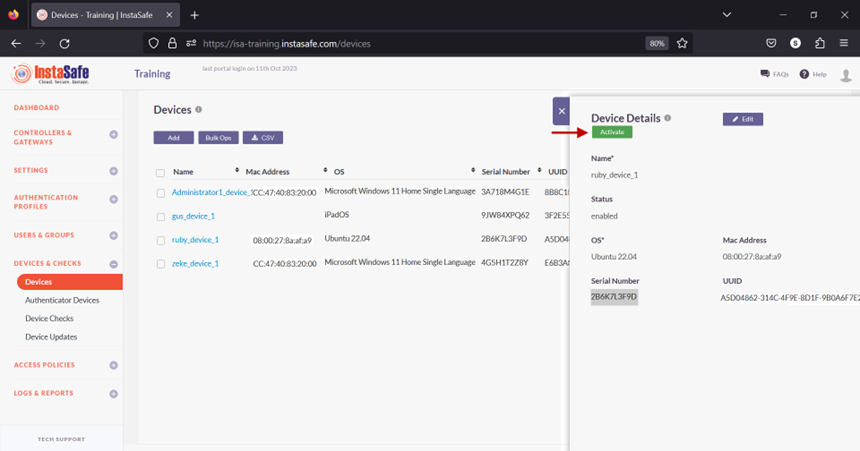Collapse the Devices & Checks section
The image size is (860, 451).
[x=113, y=264]
